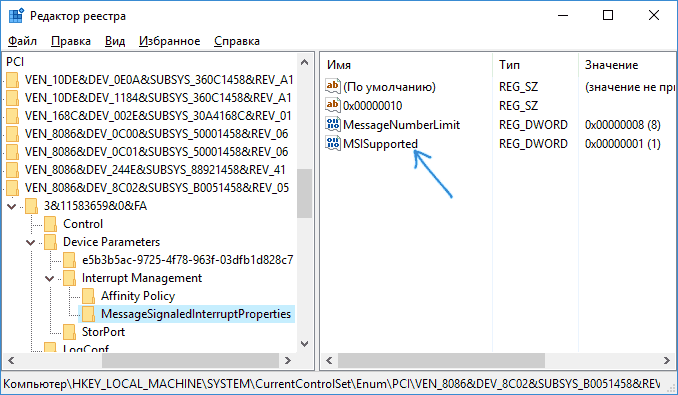This screenshot has width=678, height=395.
Task: Click the StorPort folder icon
Action: point(70,332)
